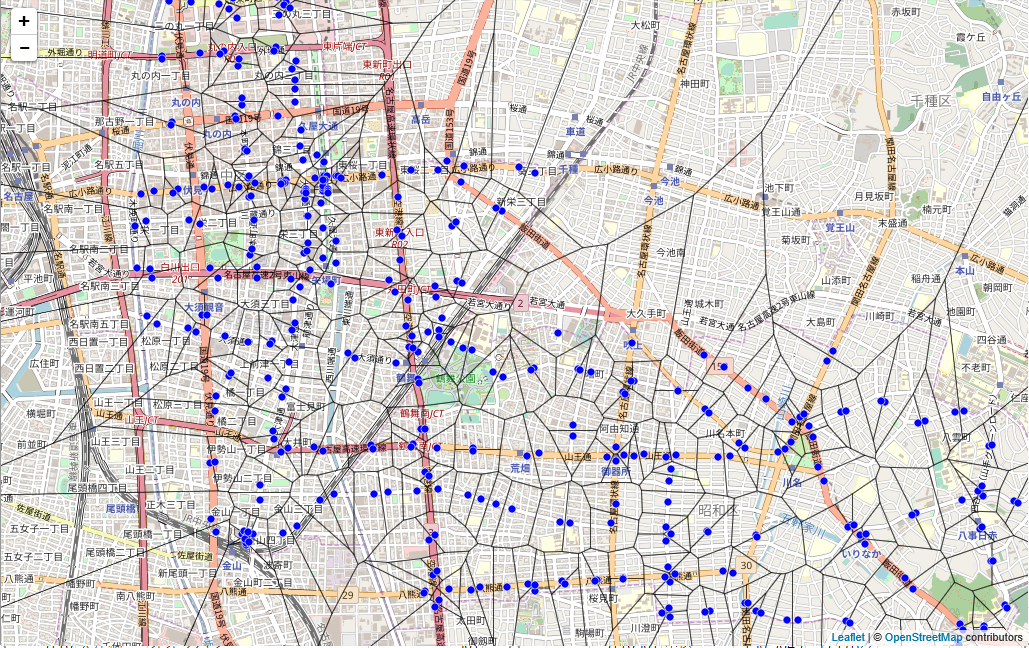Click the 自由ヶ丘 station label
This screenshot has height=648, width=1029.
tap(1001, 97)
